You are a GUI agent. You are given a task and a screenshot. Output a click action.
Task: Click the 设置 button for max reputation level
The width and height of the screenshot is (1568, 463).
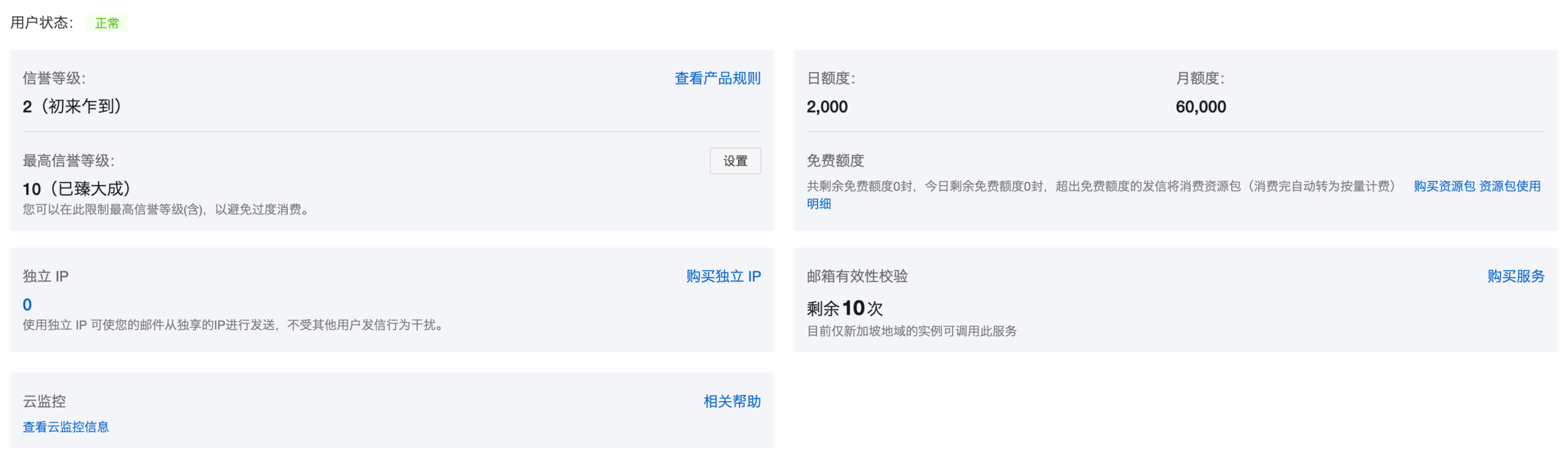tap(735, 160)
